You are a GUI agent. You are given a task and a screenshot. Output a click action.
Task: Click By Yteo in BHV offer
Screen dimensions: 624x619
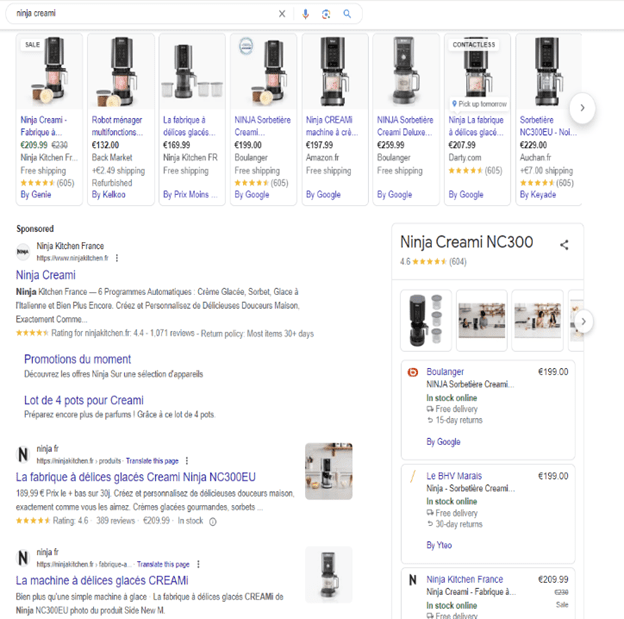tap(439, 545)
